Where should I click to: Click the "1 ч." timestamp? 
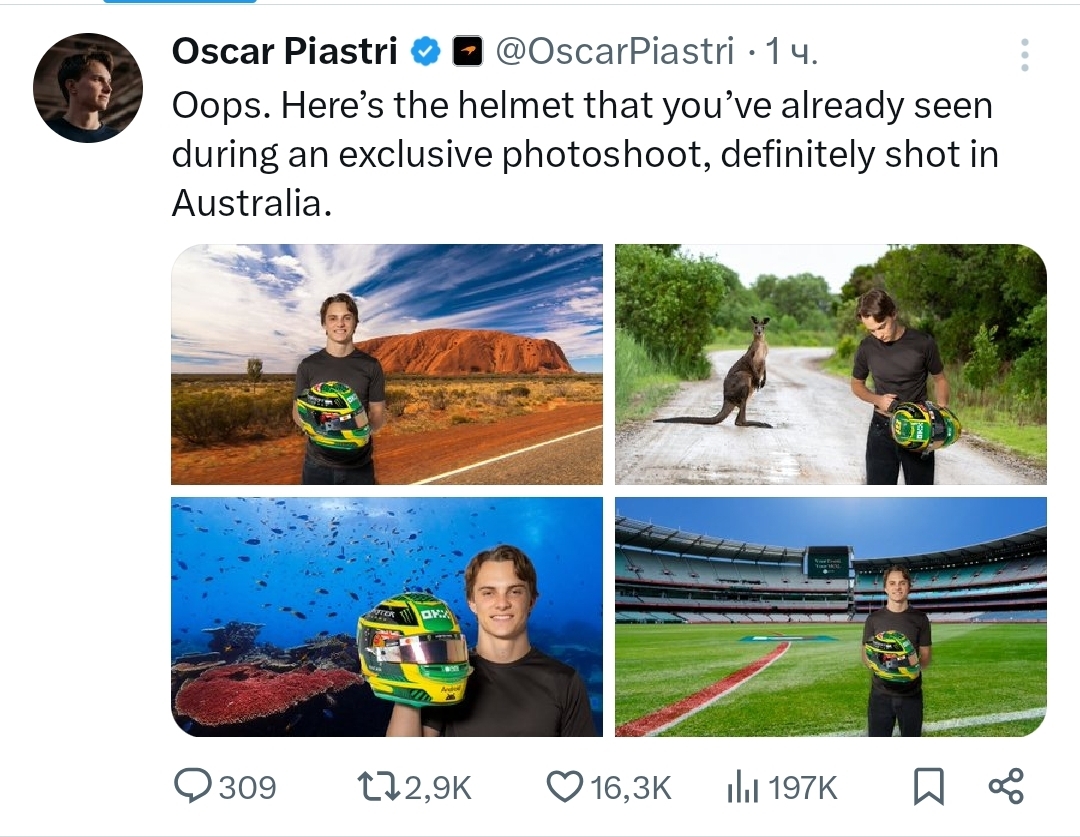pyautogui.click(x=792, y=51)
